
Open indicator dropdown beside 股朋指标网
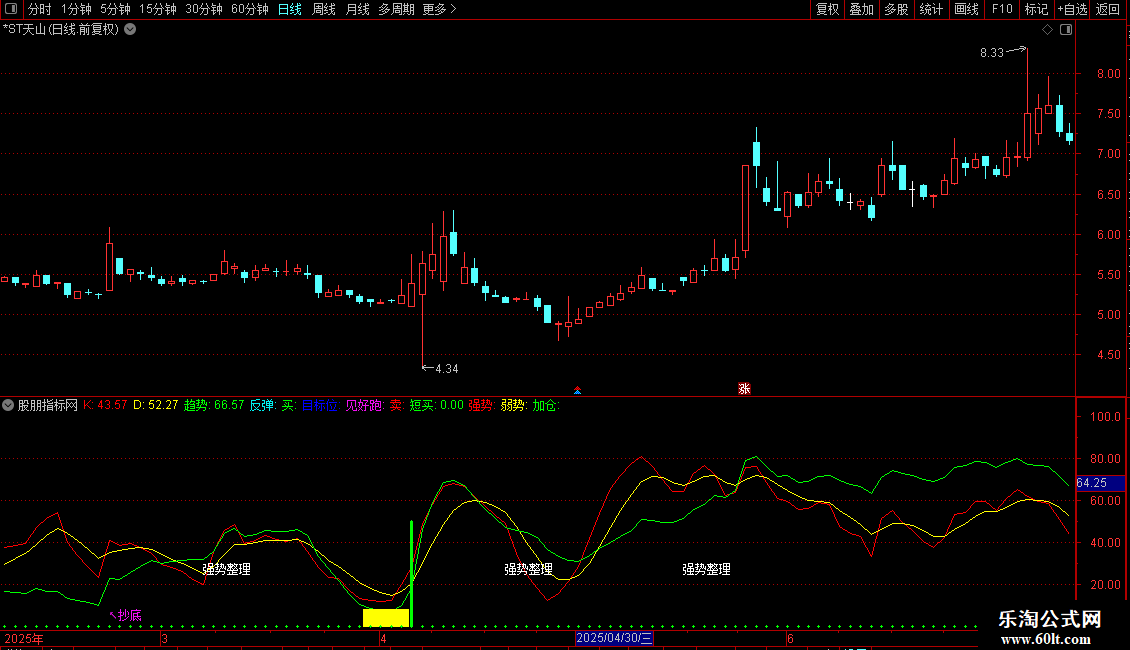[8, 405]
